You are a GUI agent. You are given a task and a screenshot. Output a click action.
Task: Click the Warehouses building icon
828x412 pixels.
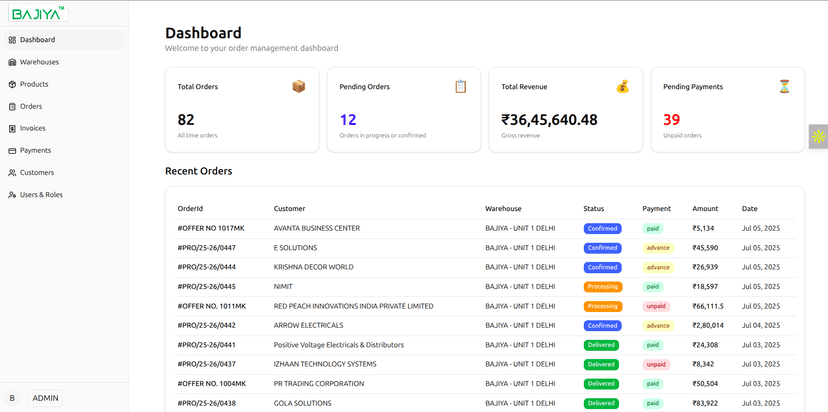coord(13,62)
